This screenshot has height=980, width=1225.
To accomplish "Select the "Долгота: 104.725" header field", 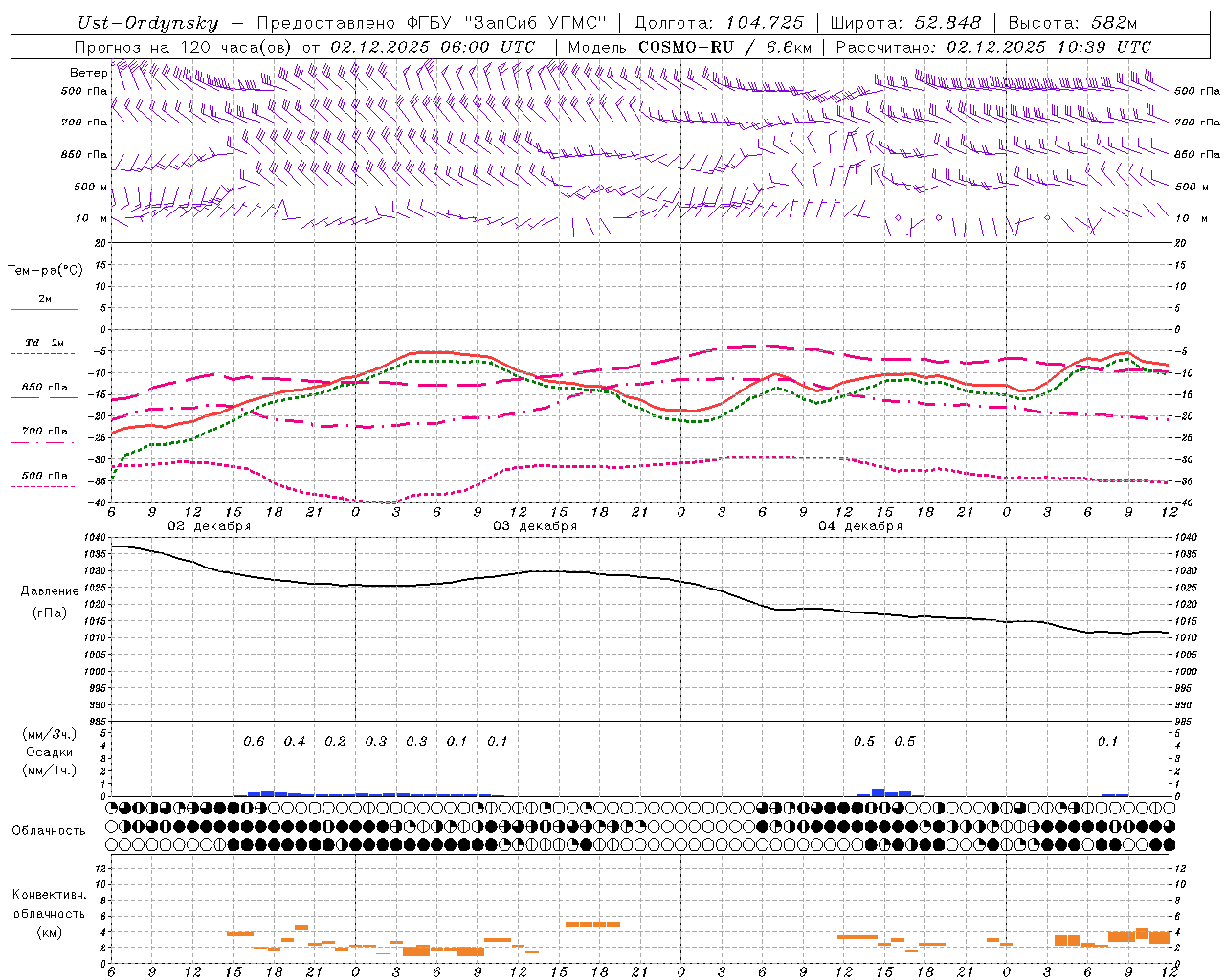I will [720, 23].
